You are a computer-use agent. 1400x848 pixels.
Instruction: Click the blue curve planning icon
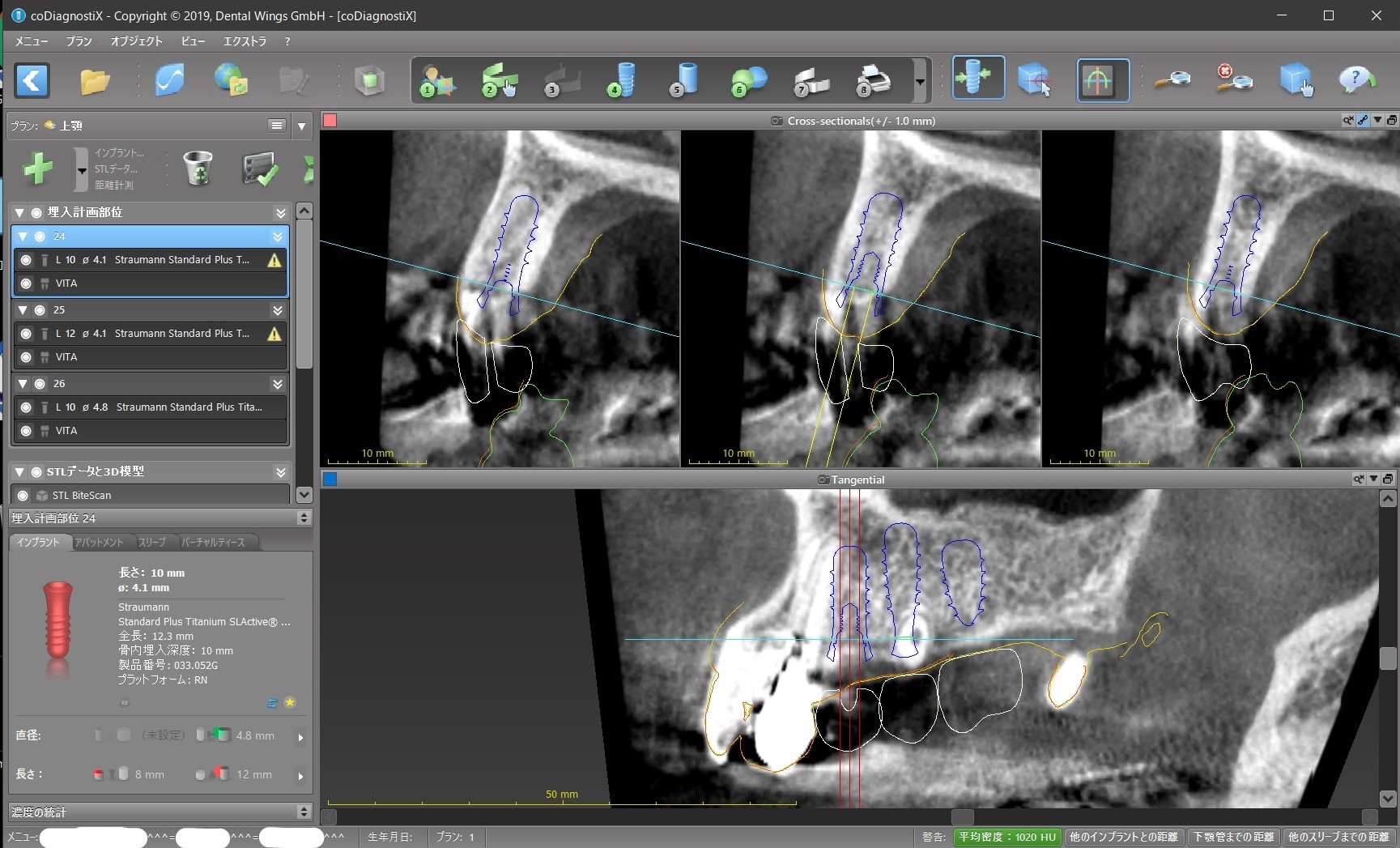[170, 80]
